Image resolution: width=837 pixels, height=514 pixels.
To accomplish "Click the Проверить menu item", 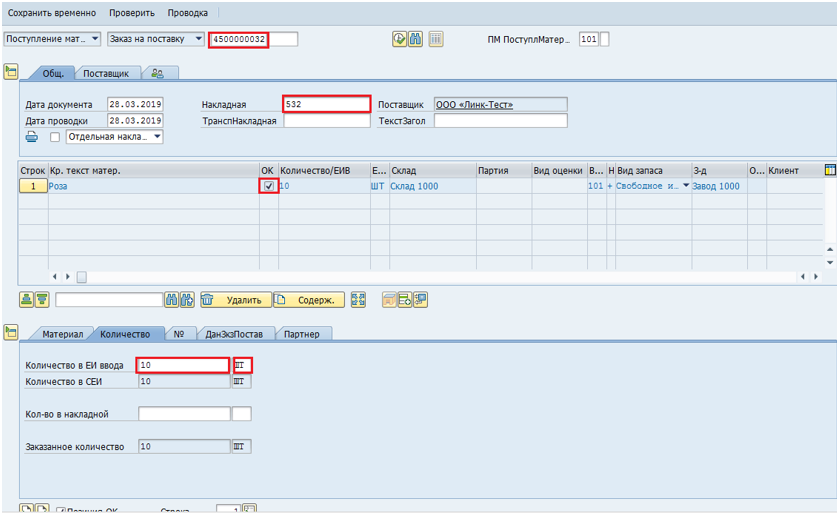I will pos(132,13).
